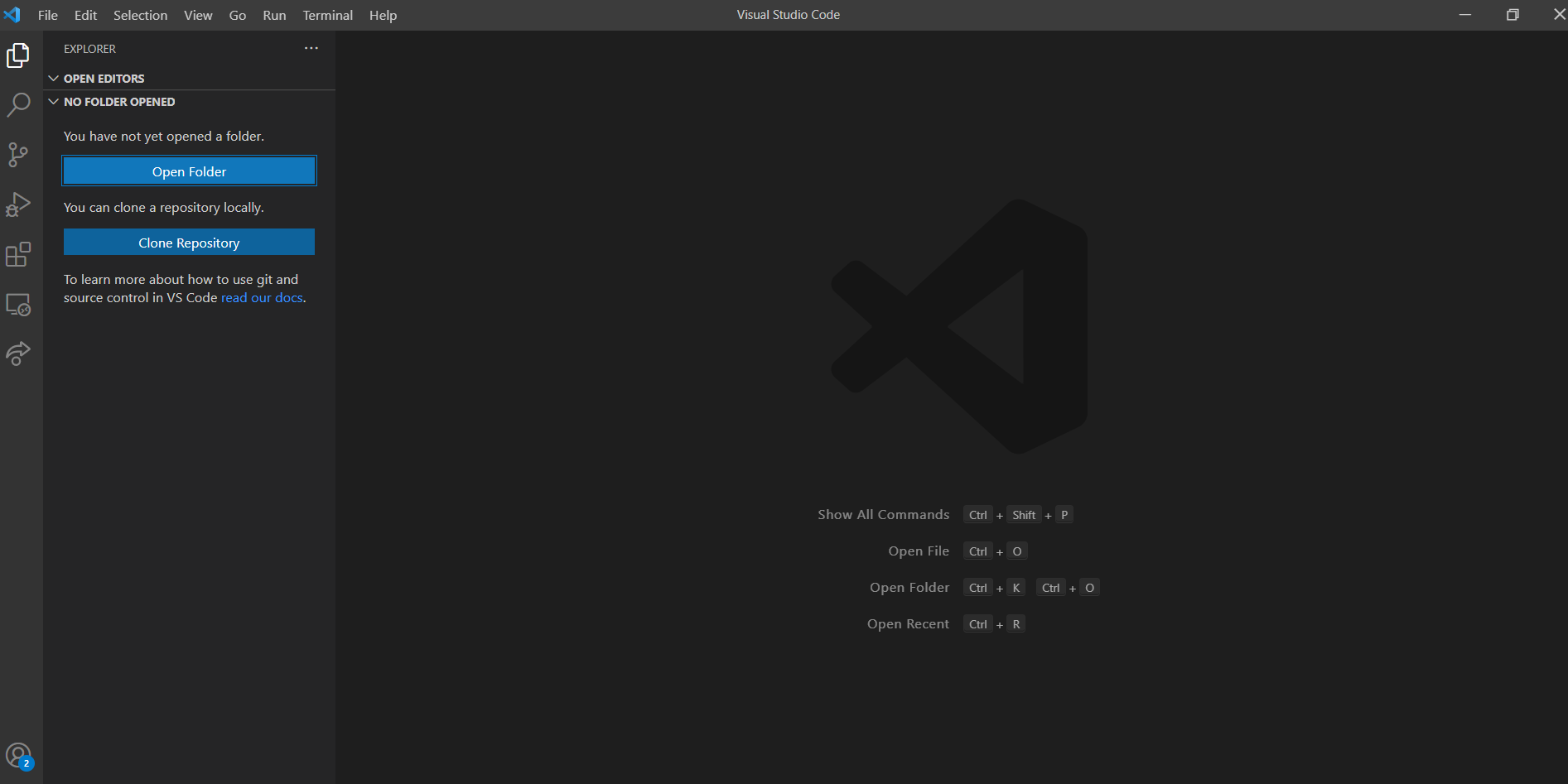Screen dimensions: 1568x784
Task: Click the EXPLORER panel title
Action: (89, 49)
